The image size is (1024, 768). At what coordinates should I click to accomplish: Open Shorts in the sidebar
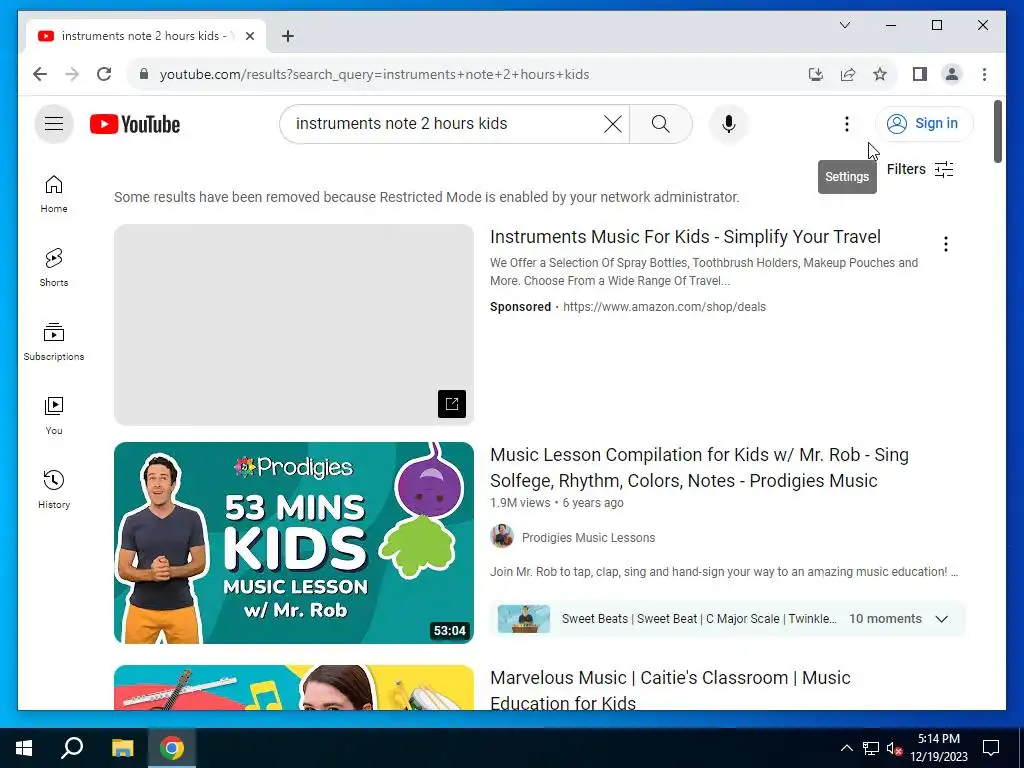[x=54, y=268]
